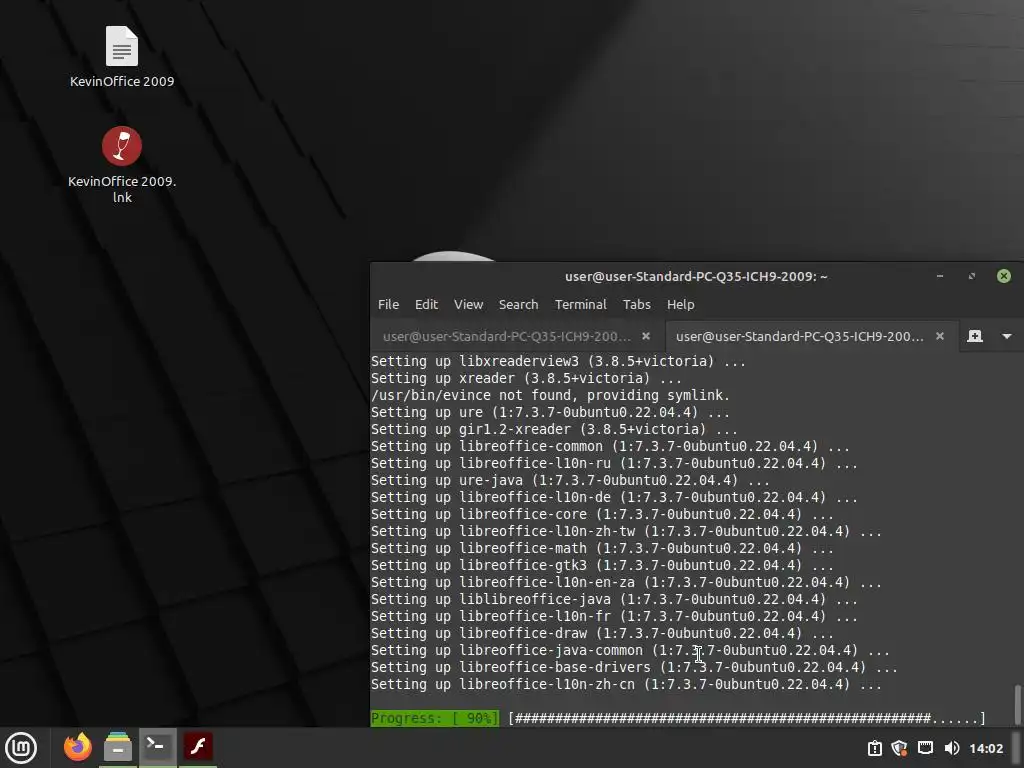Open the update manager shield tray icon
Screen dimensions: 1024x768
point(899,748)
